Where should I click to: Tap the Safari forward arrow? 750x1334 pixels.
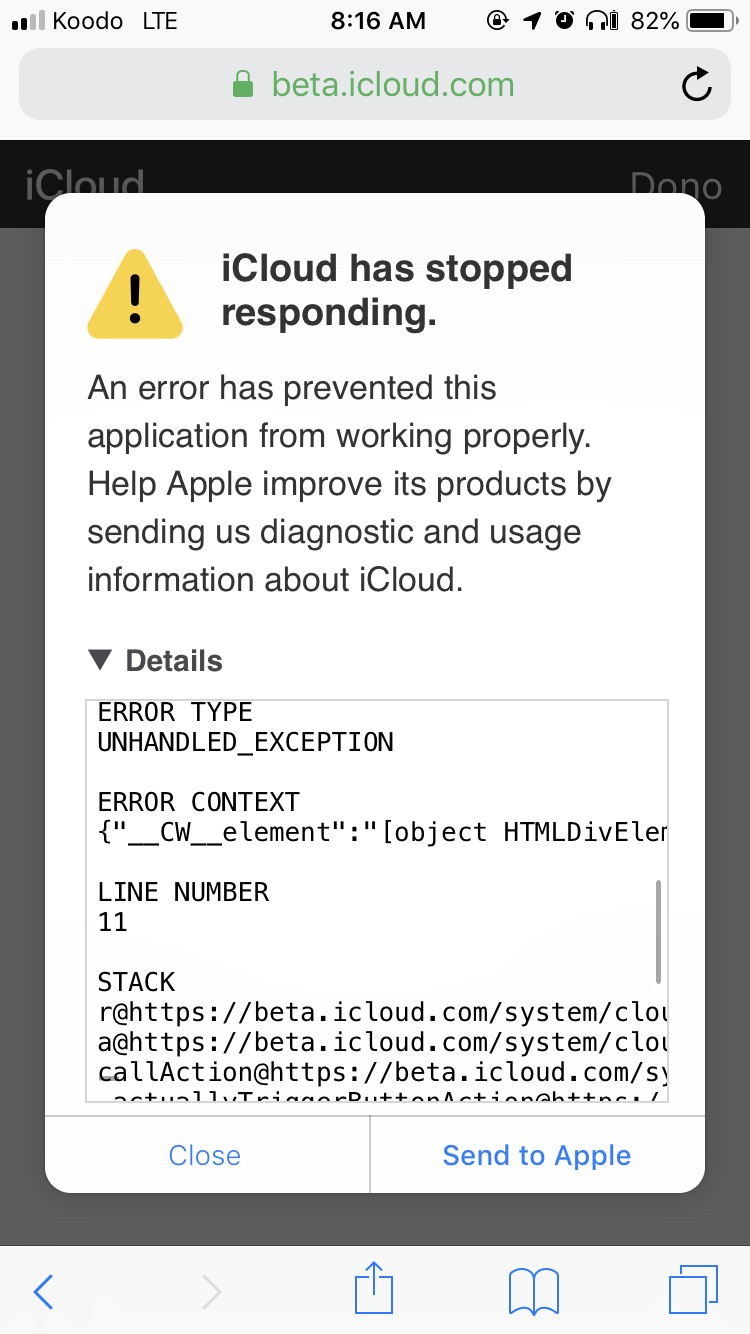tap(211, 1291)
